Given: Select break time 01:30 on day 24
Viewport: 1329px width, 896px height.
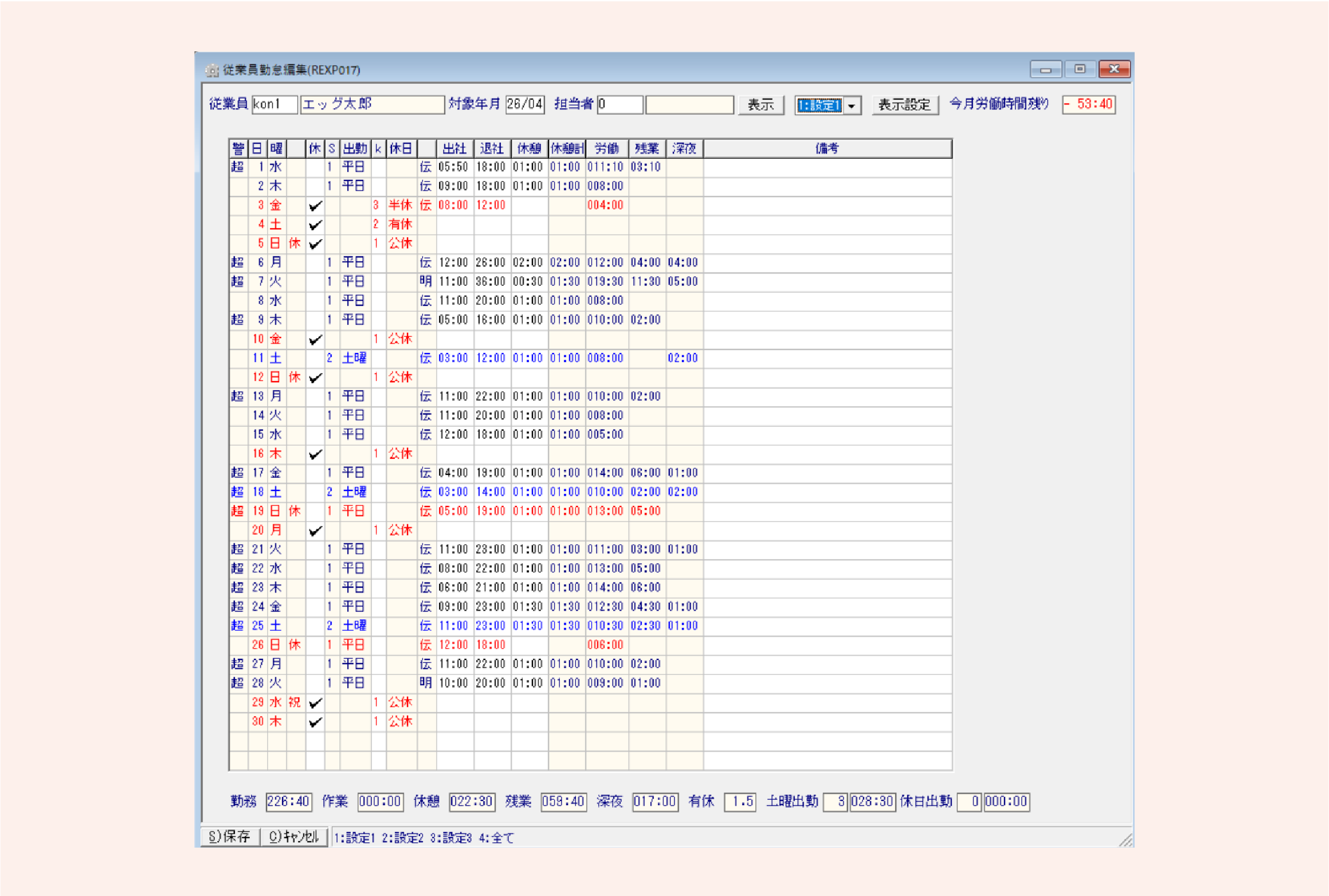Looking at the screenshot, I should click(x=528, y=607).
